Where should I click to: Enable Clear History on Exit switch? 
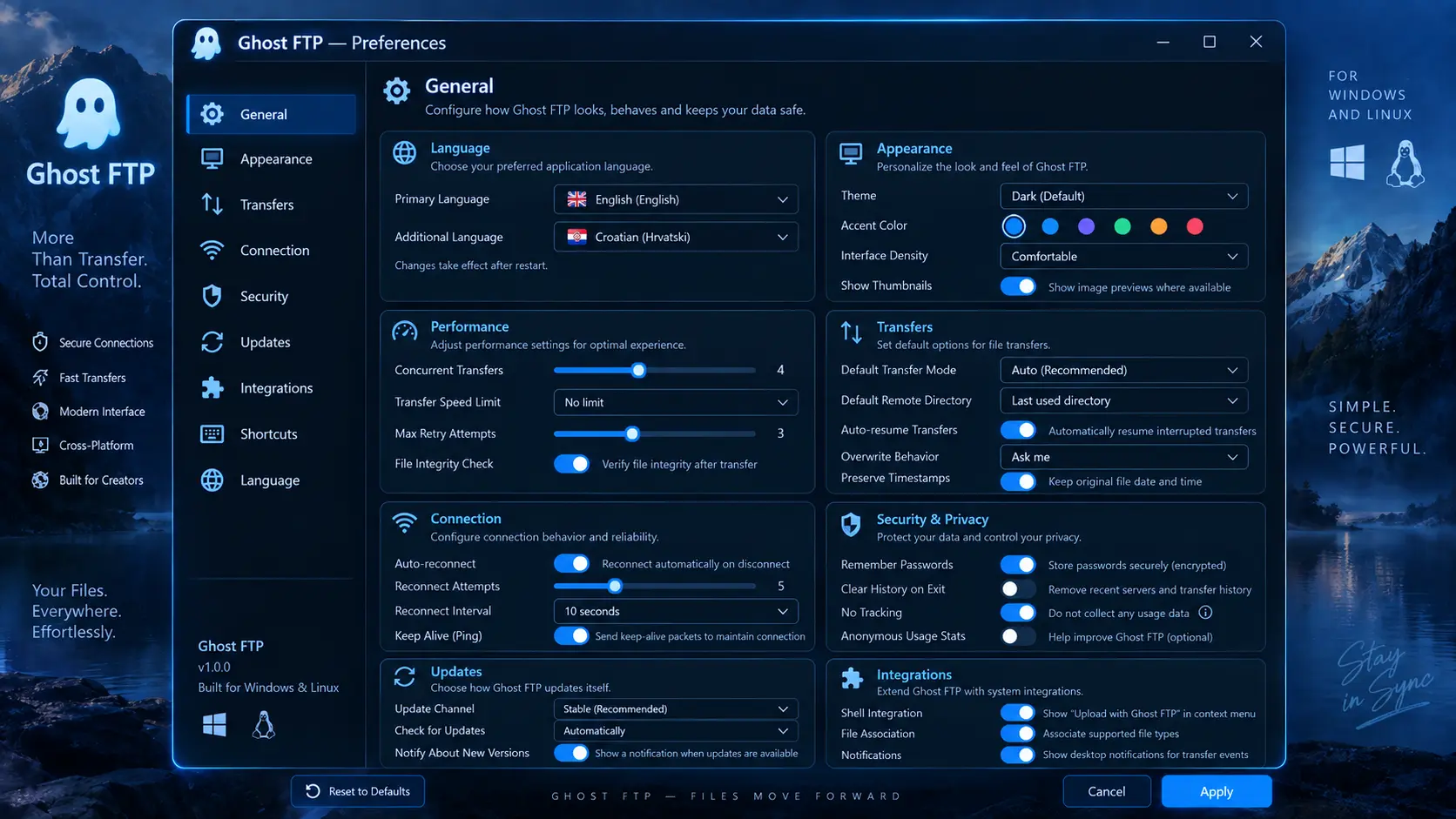(1018, 589)
